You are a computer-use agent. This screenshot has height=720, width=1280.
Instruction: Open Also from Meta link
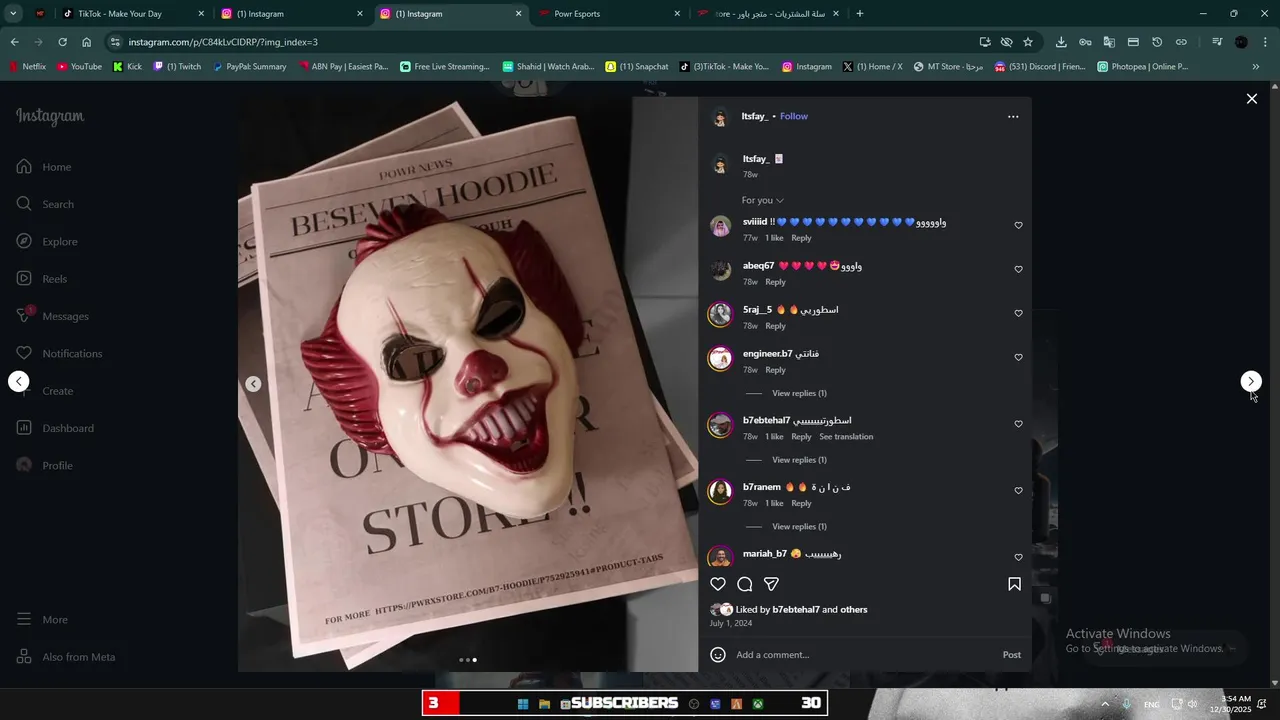coord(66,657)
